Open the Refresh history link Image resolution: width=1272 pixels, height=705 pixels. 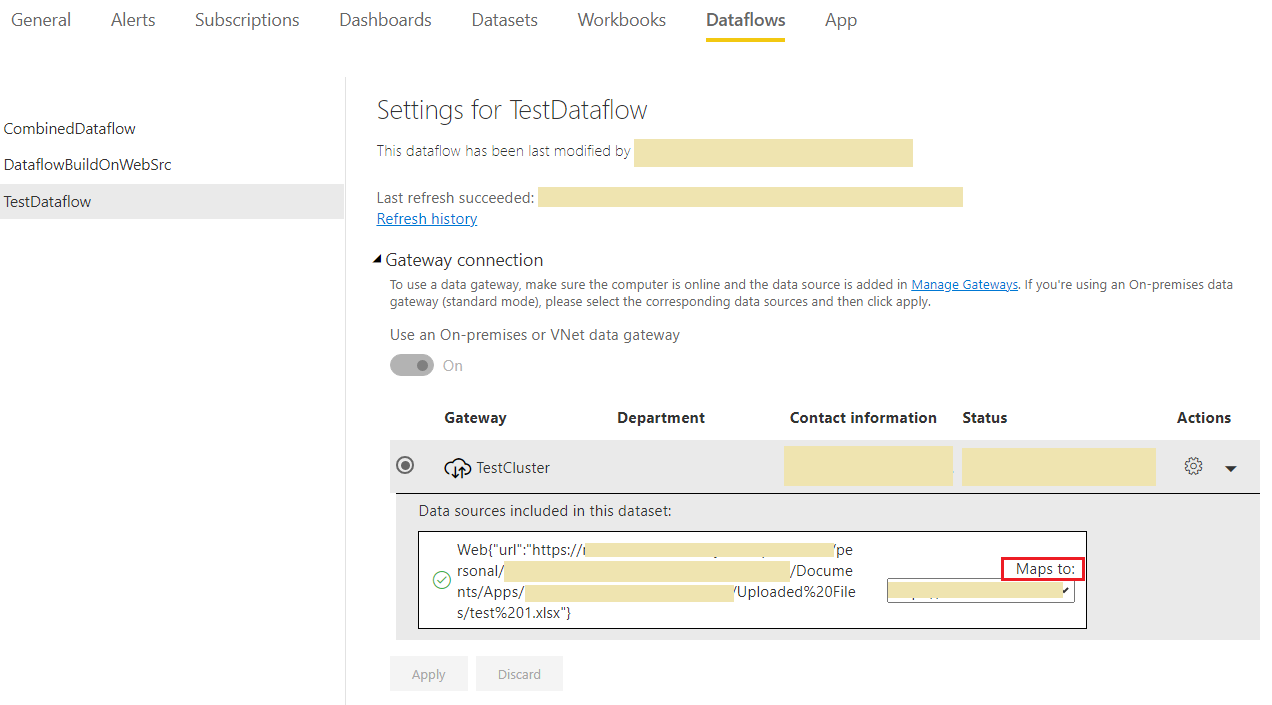tap(427, 218)
